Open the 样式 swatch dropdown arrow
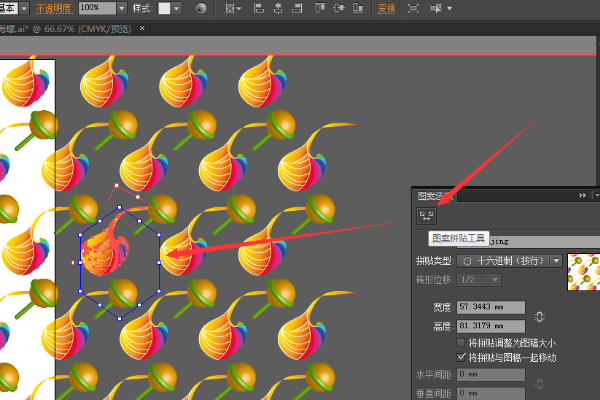This screenshot has width=600, height=400. click(x=176, y=8)
